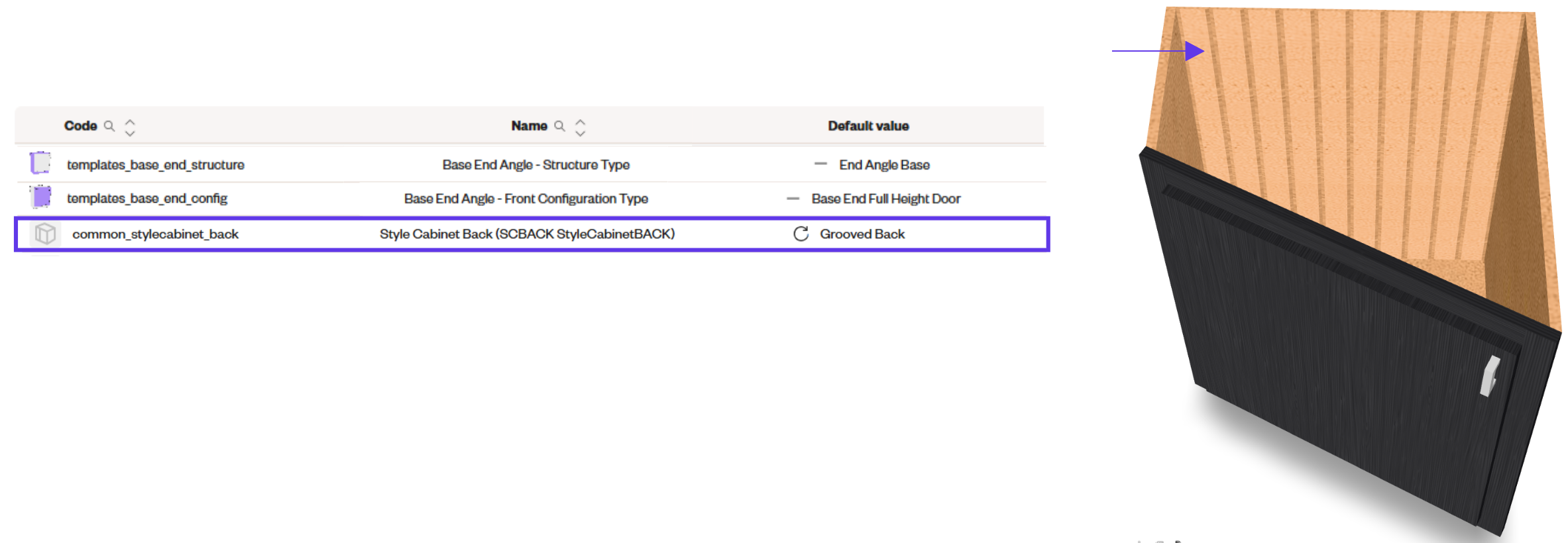Click the templates_base_end_structure row icon
Viewport: 1568px width, 543px height.
[40, 163]
